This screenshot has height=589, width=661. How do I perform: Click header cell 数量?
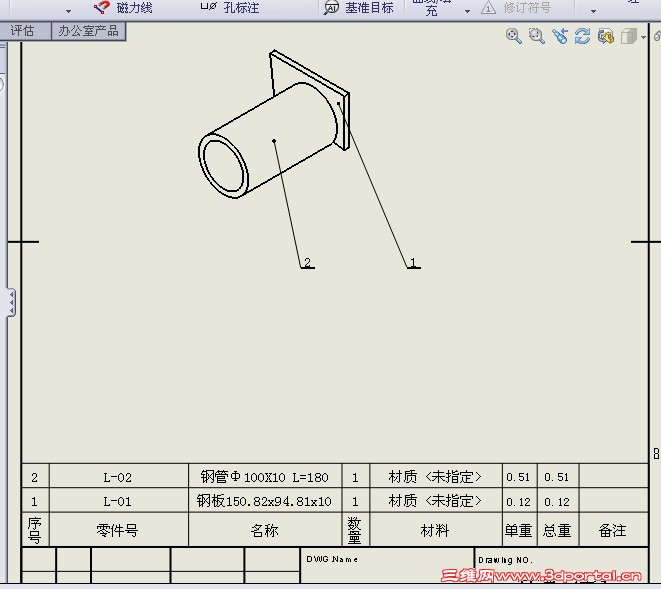point(355,530)
